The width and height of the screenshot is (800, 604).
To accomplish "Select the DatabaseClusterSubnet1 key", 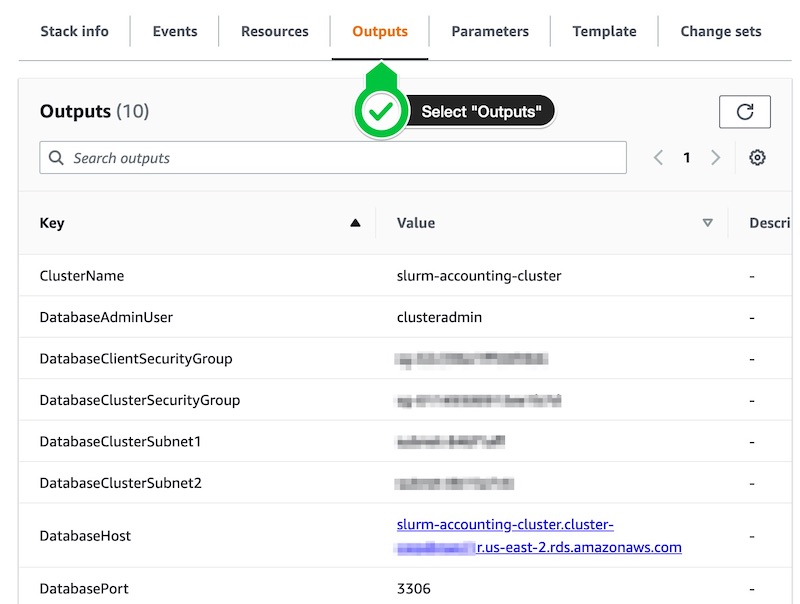I will [x=120, y=441].
